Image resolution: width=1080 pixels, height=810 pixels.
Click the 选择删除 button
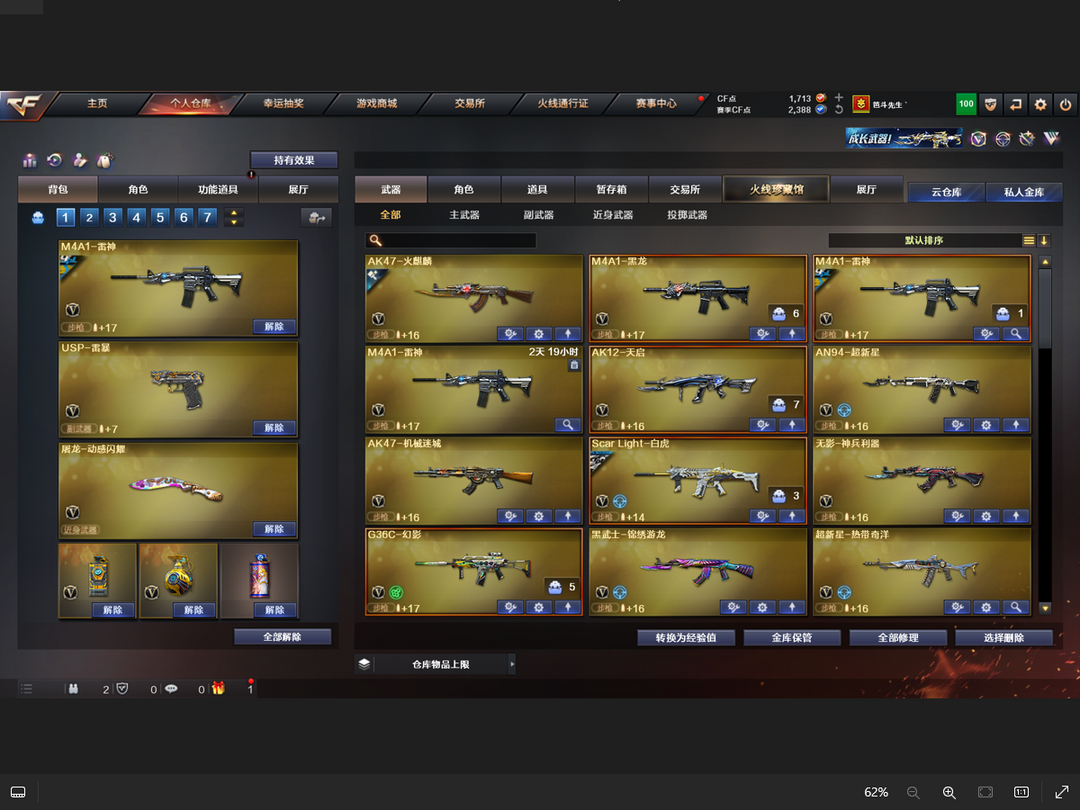[1004, 638]
